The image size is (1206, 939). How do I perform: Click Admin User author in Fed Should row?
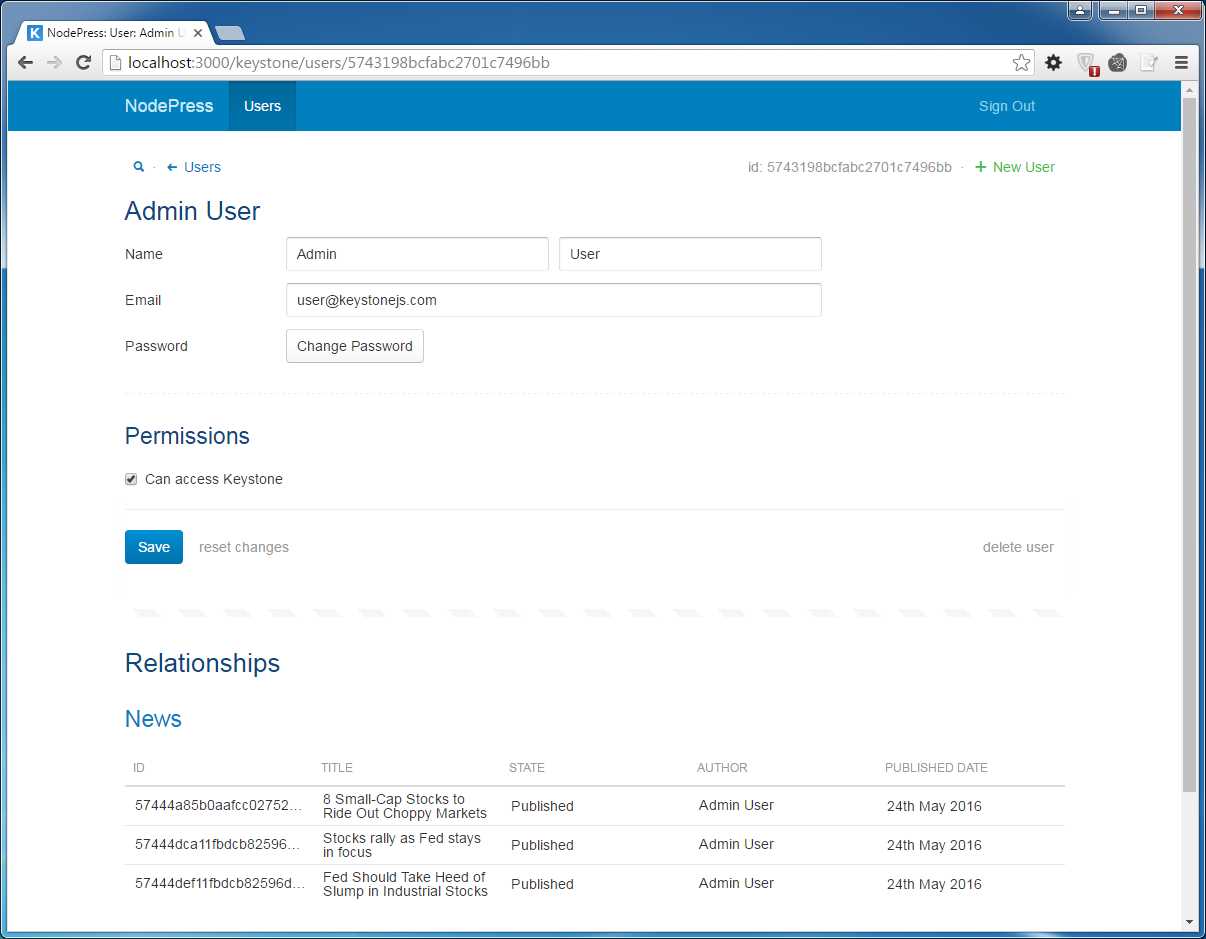(736, 883)
